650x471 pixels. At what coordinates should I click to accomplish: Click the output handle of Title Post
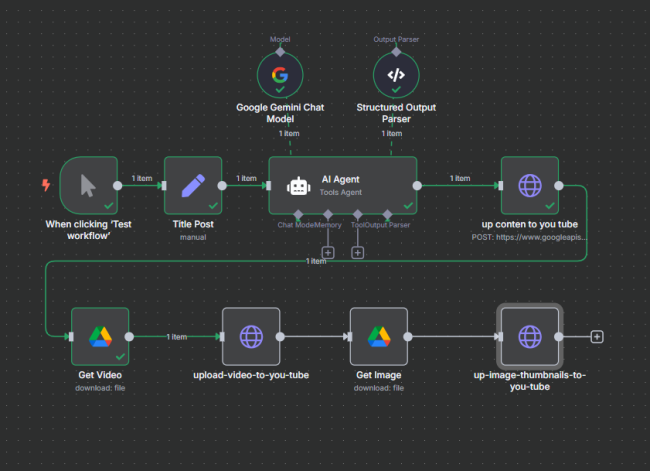click(222, 186)
